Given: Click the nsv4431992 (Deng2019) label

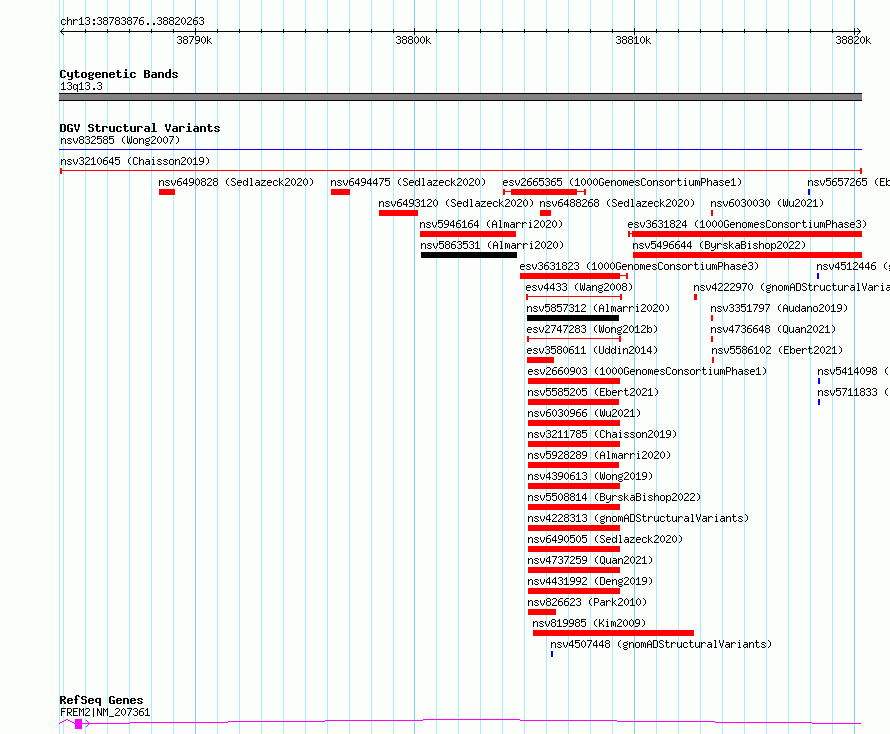Looking at the screenshot, I should click(x=590, y=581).
